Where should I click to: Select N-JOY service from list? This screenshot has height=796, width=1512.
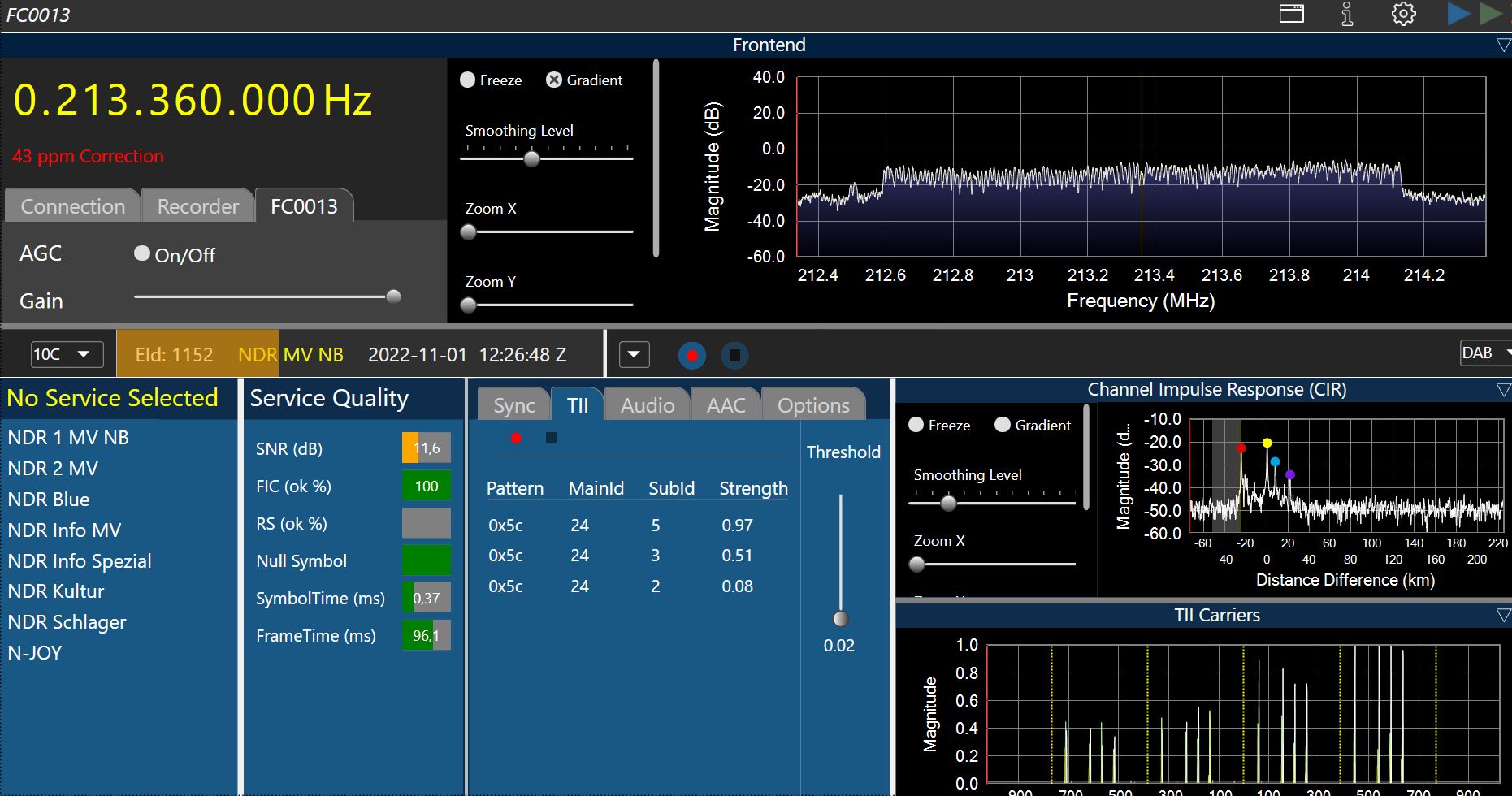(35, 653)
